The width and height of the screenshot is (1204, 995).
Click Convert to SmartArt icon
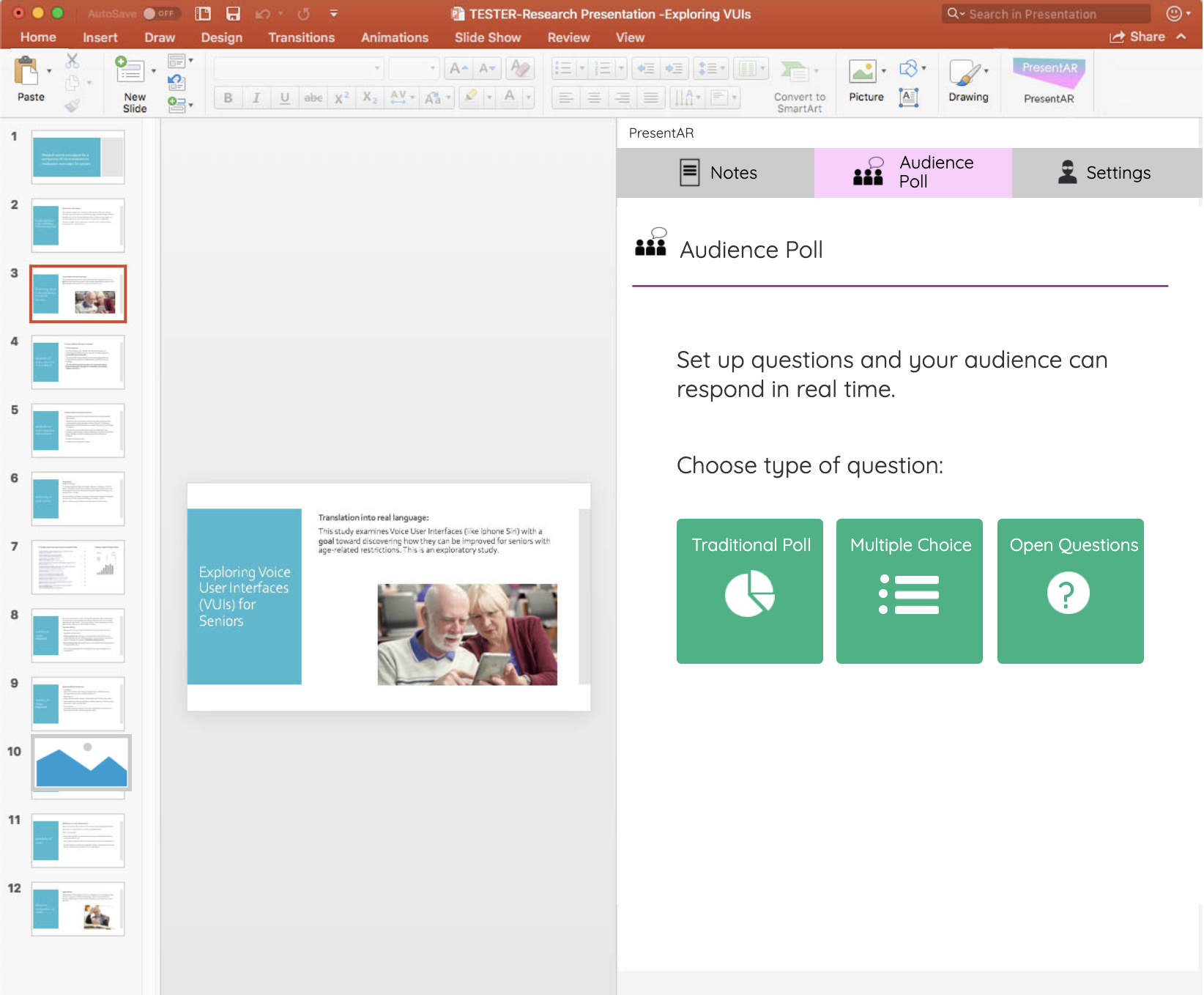(x=795, y=72)
